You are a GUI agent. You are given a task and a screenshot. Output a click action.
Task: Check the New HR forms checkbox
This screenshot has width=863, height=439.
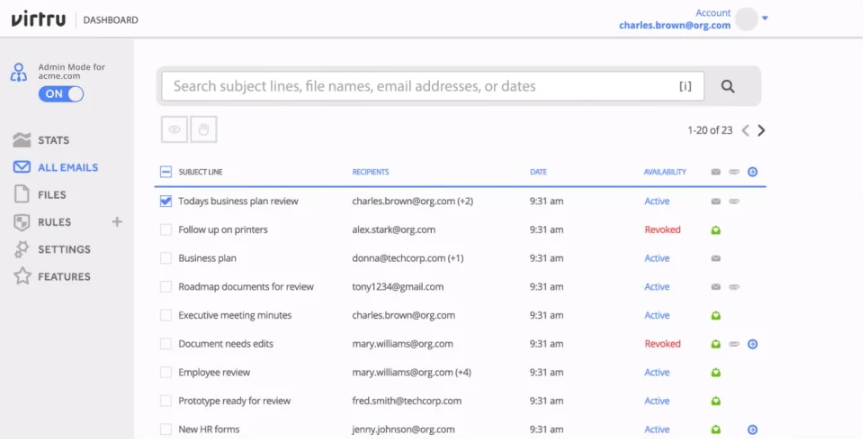[166, 429]
